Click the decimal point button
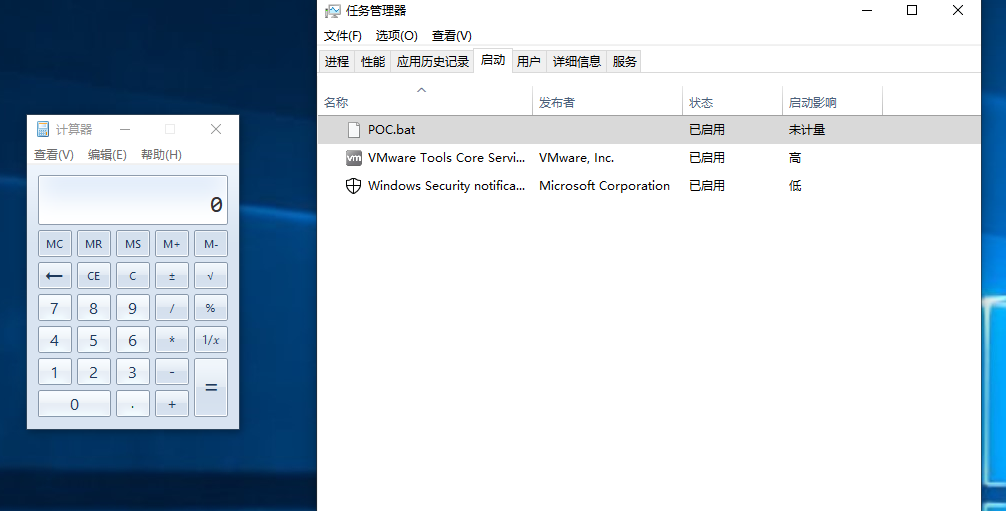 pos(133,404)
